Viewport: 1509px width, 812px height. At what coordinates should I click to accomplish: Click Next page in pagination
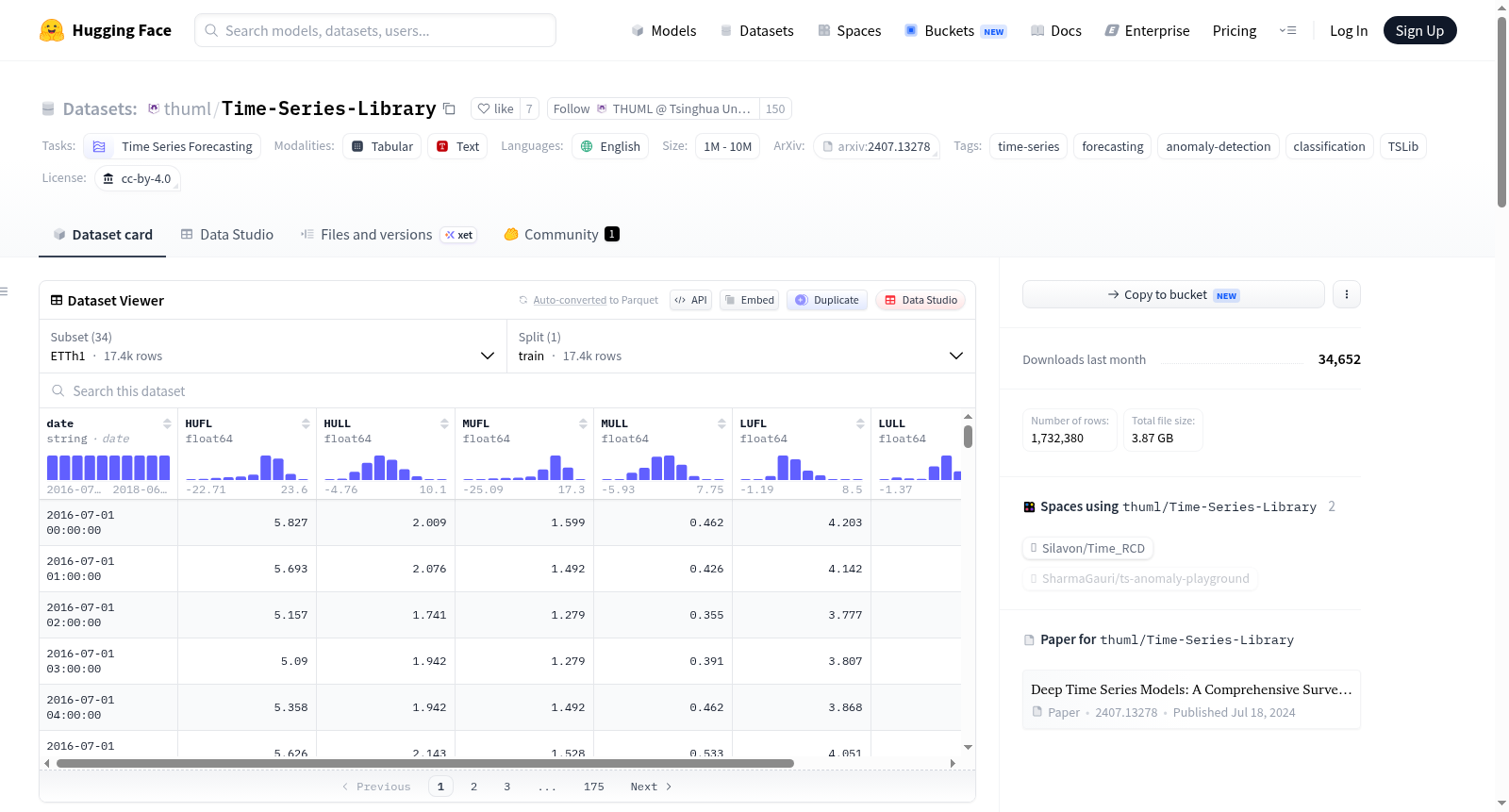tap(651, 787)
